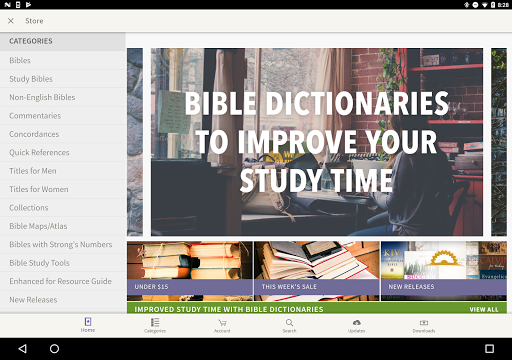Screen dimensions: 512x360
Task: Tap the Android back navigation button
Action: coord(22,349)
